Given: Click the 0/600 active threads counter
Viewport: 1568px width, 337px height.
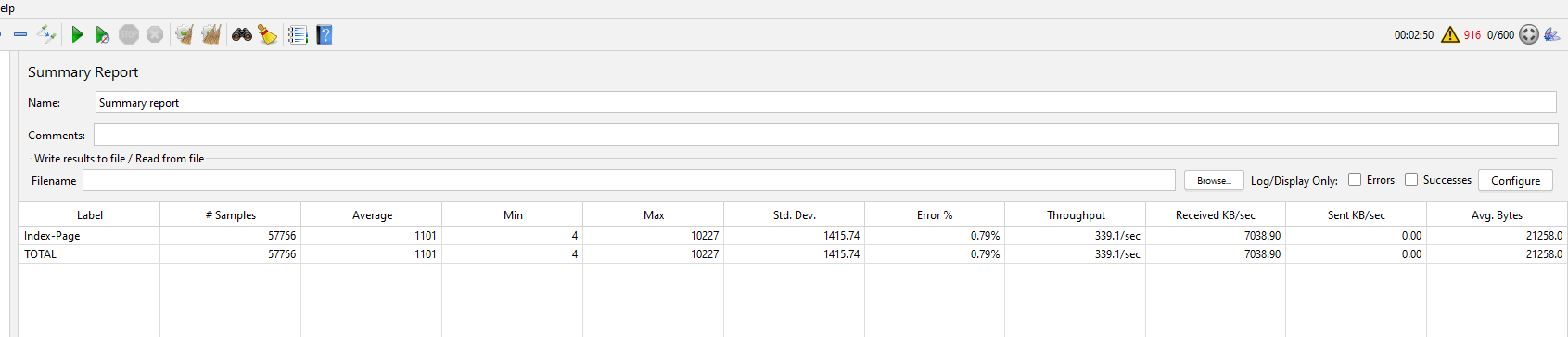Looking at the screenshot, I should 1500,35.
